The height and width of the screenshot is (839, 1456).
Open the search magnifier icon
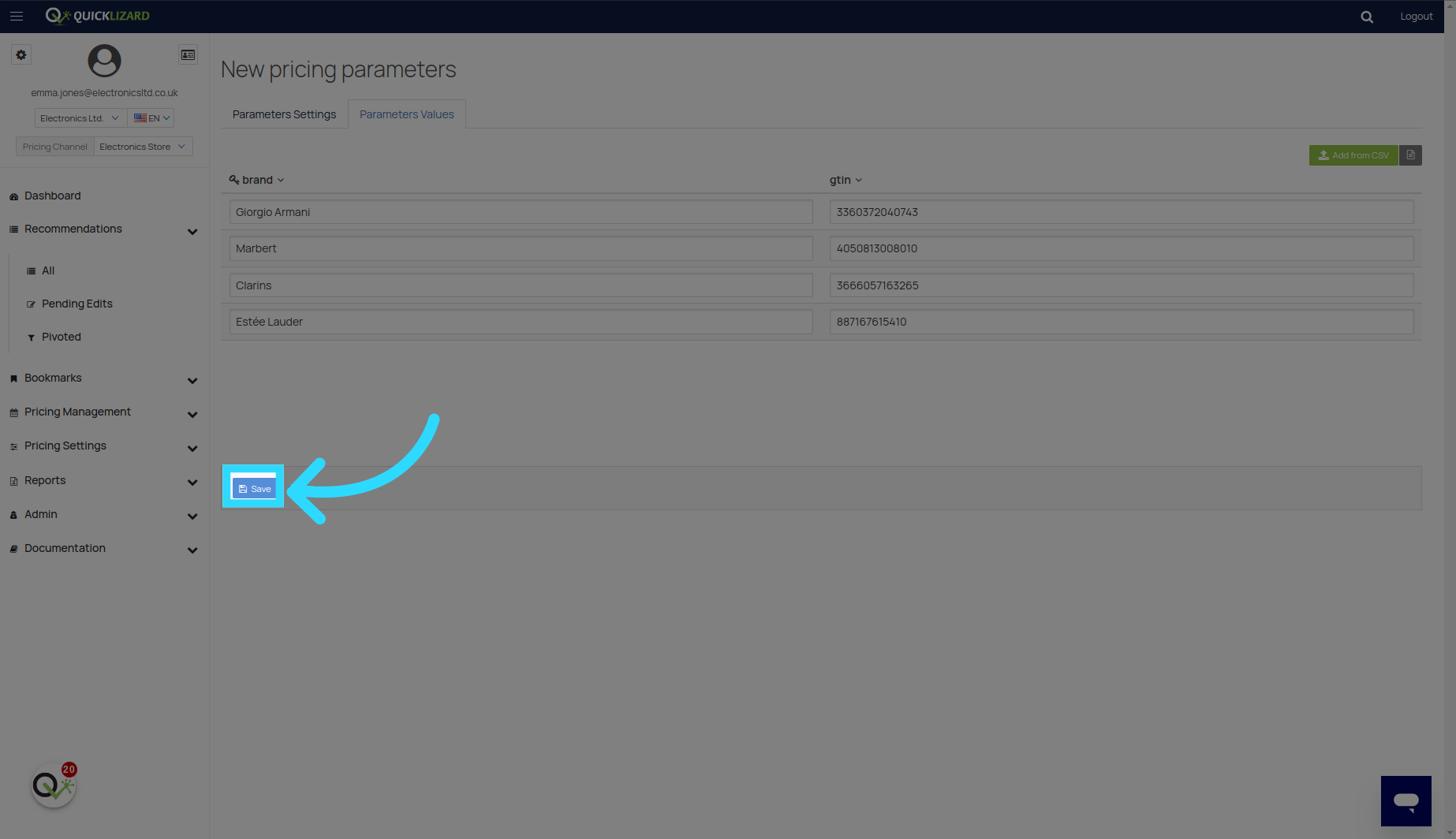[x=1367, y=17]
